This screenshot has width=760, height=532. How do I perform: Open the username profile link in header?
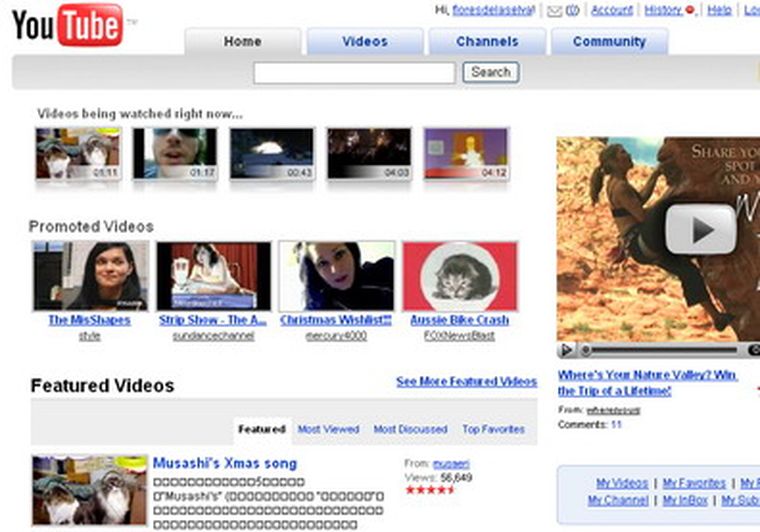click(x=493, y=10)
